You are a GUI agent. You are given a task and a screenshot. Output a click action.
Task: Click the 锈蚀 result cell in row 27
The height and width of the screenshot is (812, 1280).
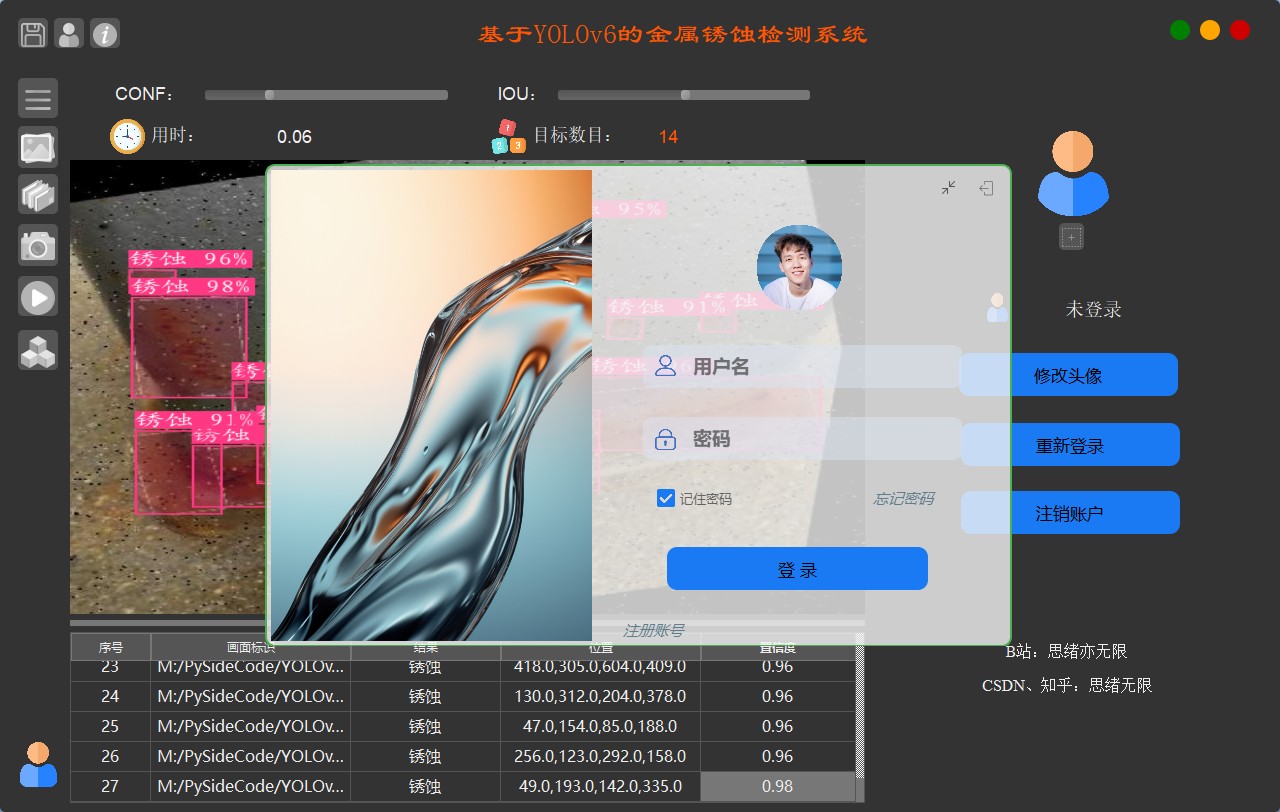coord(425,786)
